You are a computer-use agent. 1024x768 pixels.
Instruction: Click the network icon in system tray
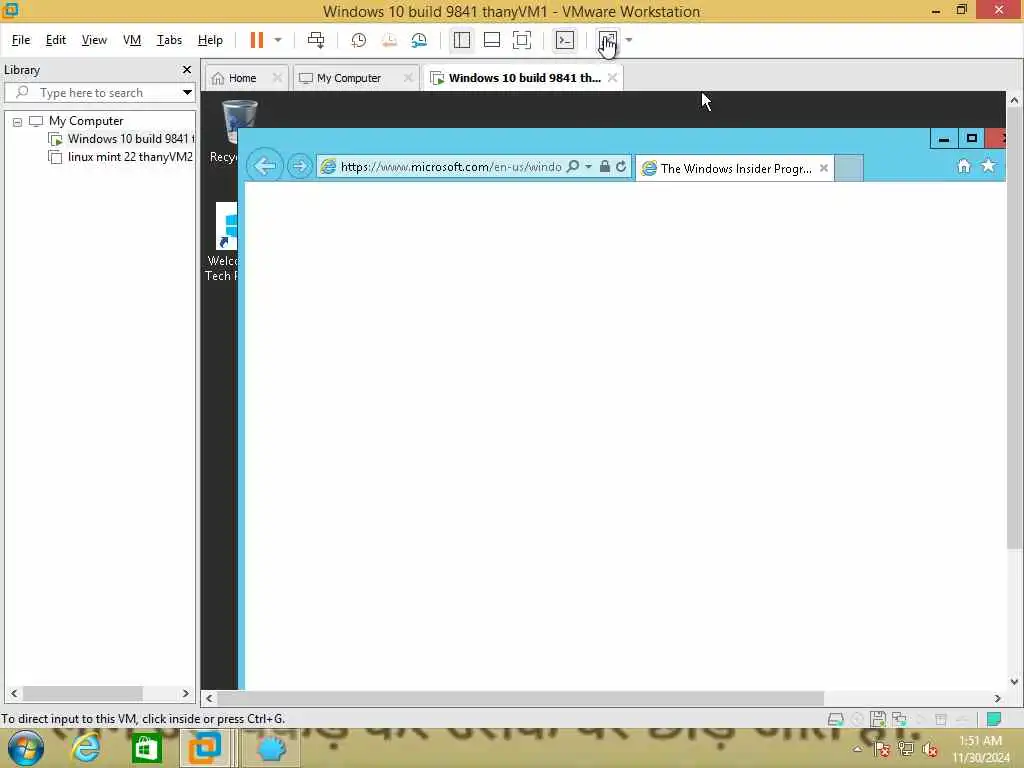click(x=906, y=749)
